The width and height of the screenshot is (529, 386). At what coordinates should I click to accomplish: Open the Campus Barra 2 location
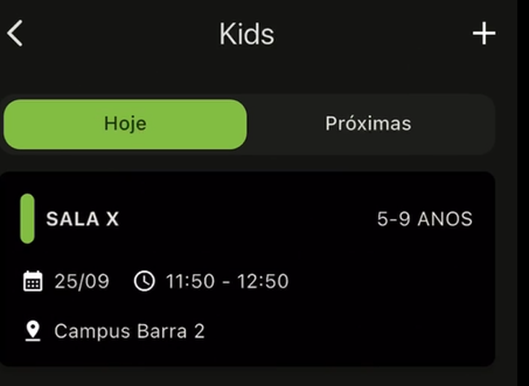[x=130, y=331]
